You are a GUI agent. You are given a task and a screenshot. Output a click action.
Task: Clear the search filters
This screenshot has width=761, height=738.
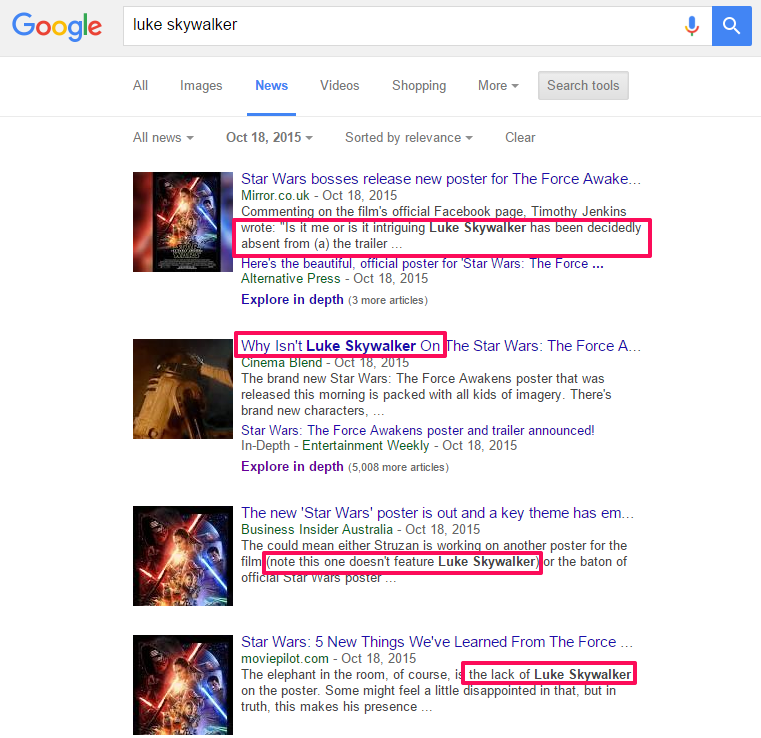[x=520, y=138]
